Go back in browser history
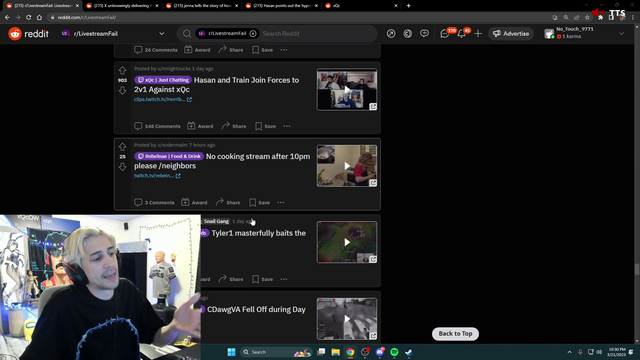This screenshot has height=360, width=640. click(x=7, y=18)
